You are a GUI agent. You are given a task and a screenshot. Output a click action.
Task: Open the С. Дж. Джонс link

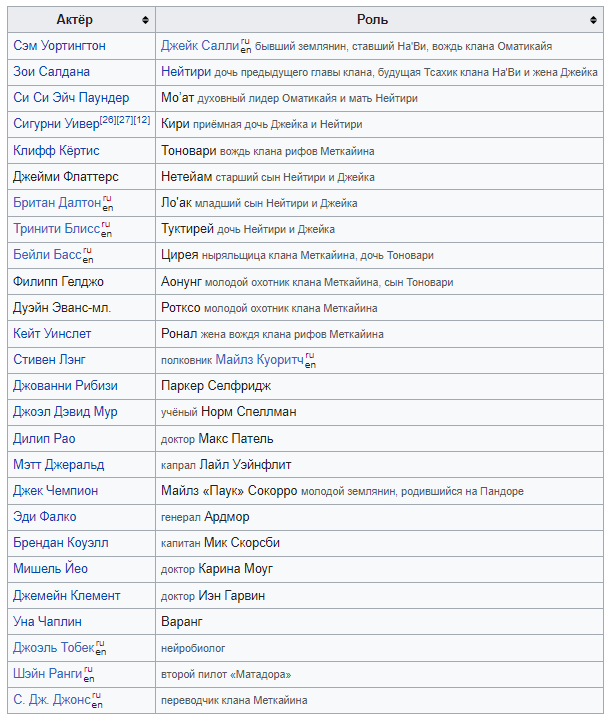[x=52, y=700]
